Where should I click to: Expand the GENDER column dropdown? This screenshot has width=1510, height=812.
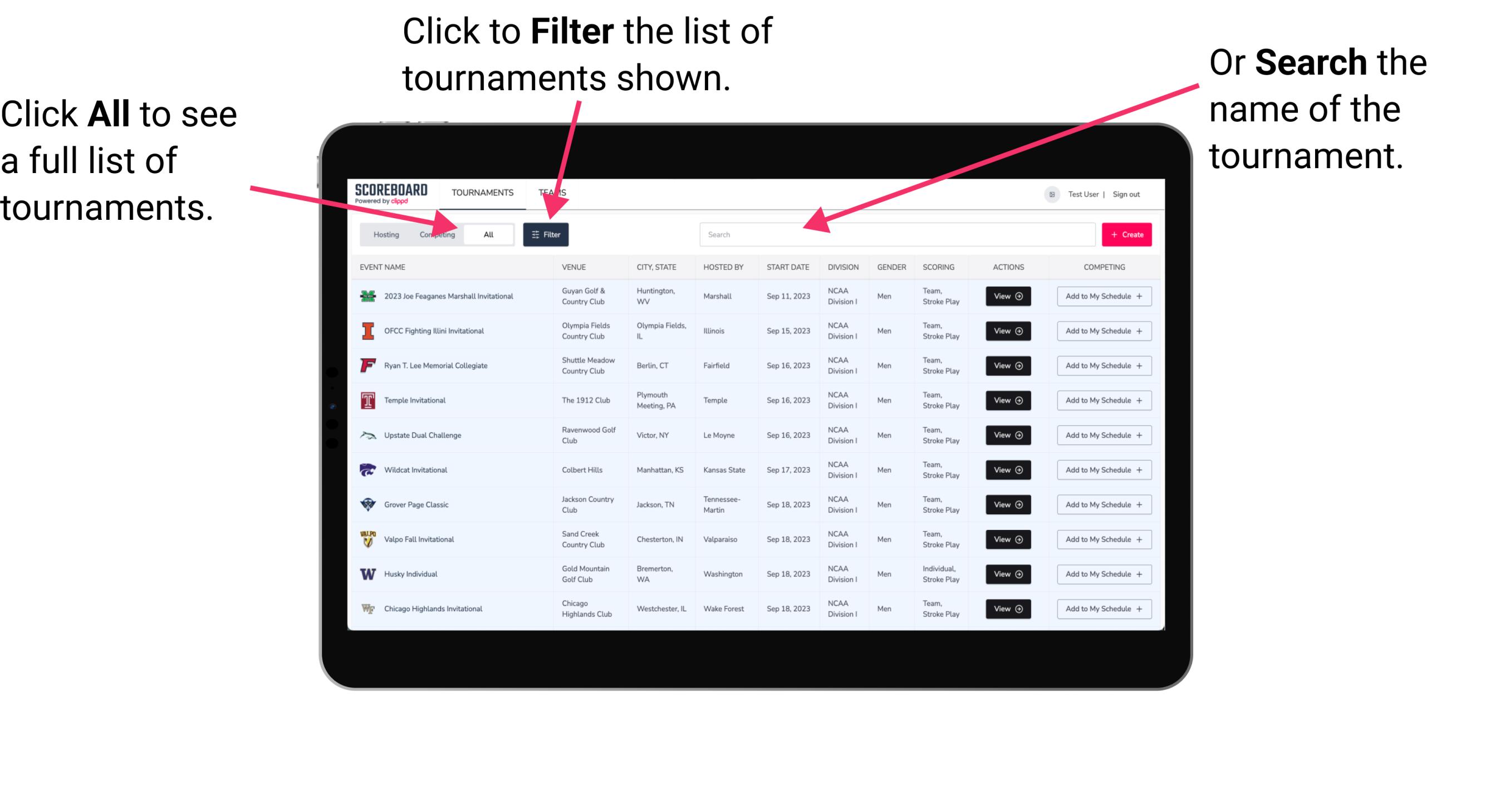[x=890, y=267]
